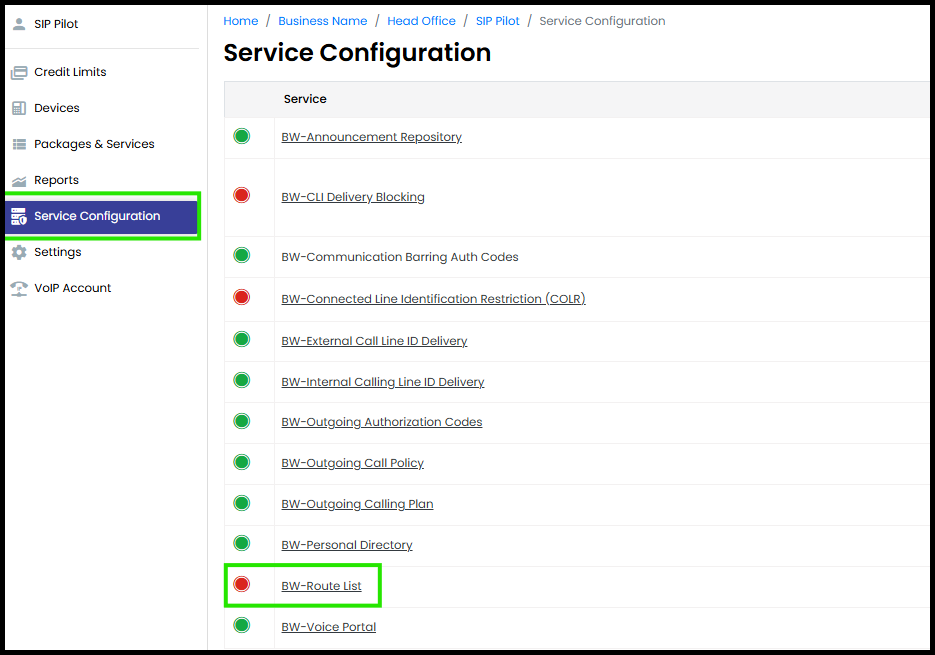This screenshot has width=935, height=655.
Task: Open BW-Outgoing Authorization Codes link
Action: [382, 422]
